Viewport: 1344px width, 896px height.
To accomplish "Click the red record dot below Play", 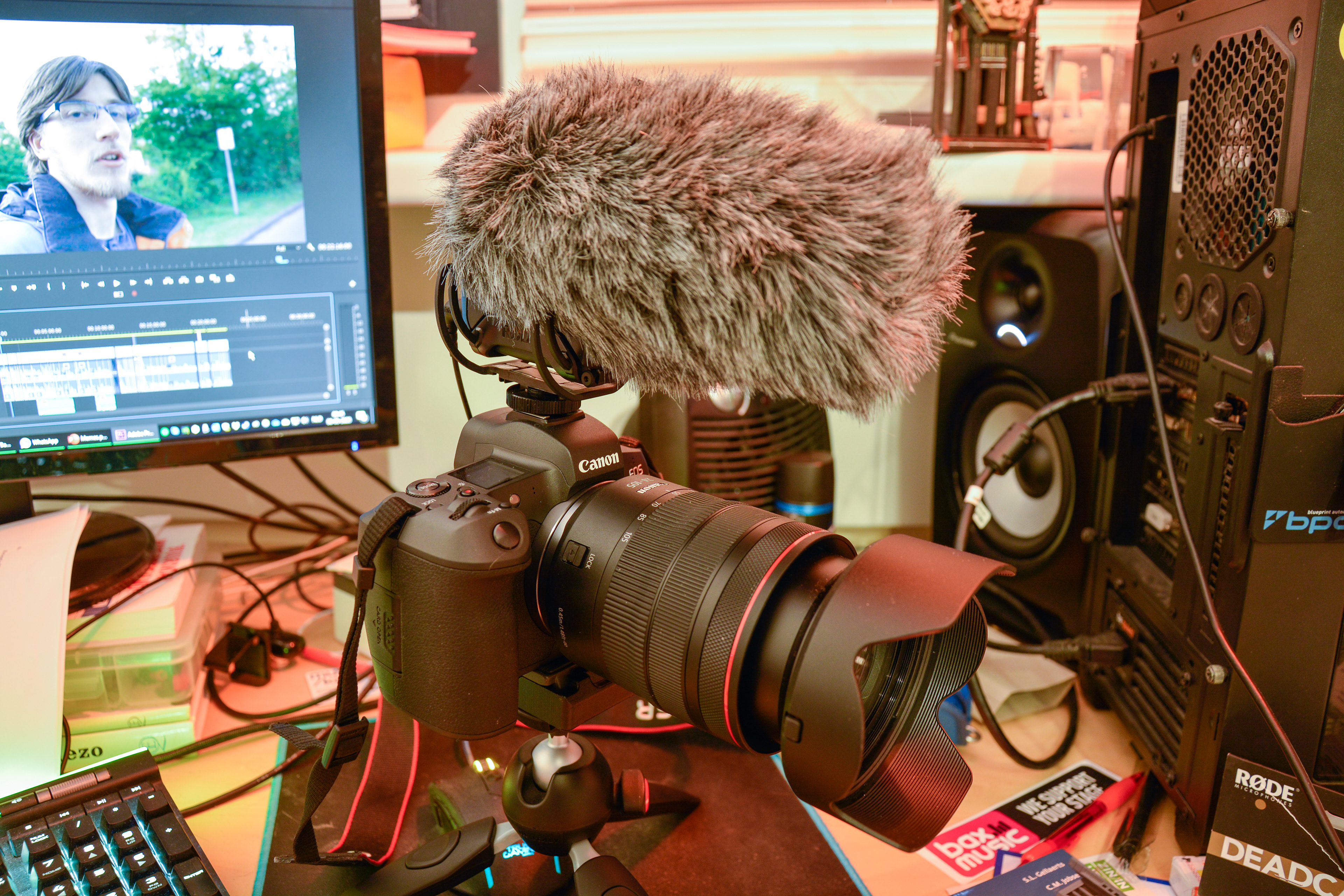I will [134, 294].
